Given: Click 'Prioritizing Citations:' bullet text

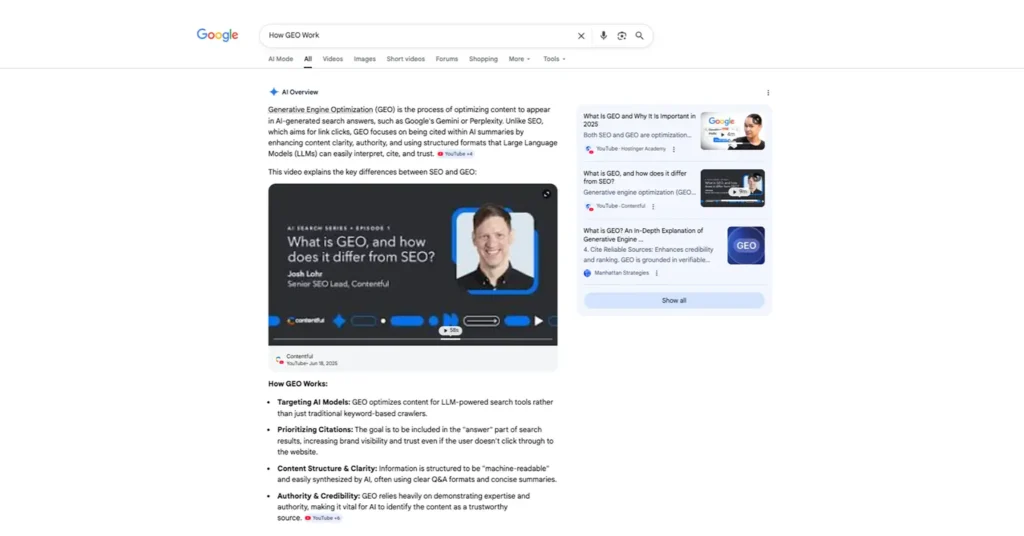Looking at the screenshot, I should tap(315, 430).
